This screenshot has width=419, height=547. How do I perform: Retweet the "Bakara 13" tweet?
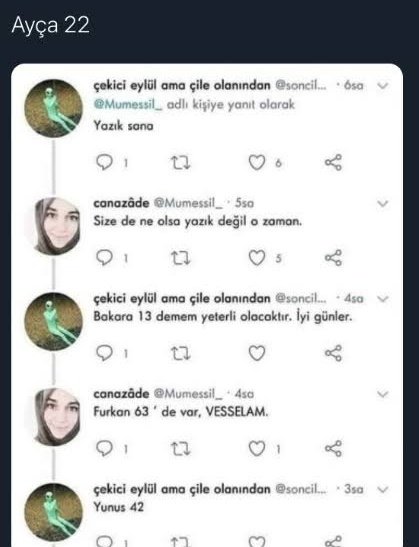click(180, 353)
